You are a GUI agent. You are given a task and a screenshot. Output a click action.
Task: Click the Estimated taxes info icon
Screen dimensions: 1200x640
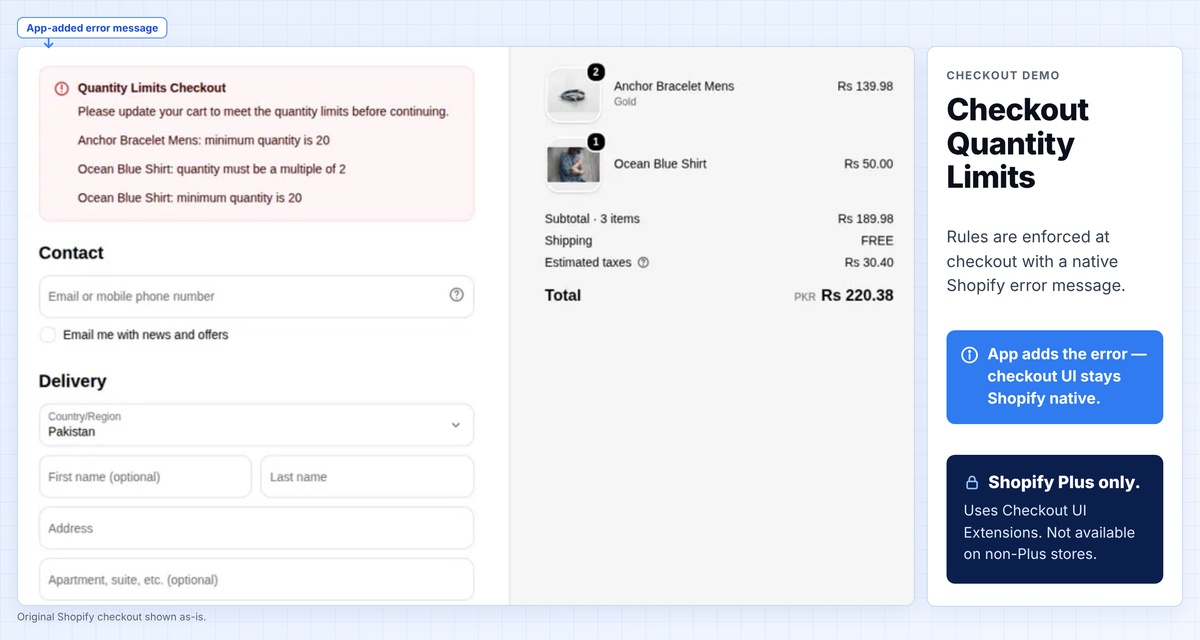(x=643, y=262)
